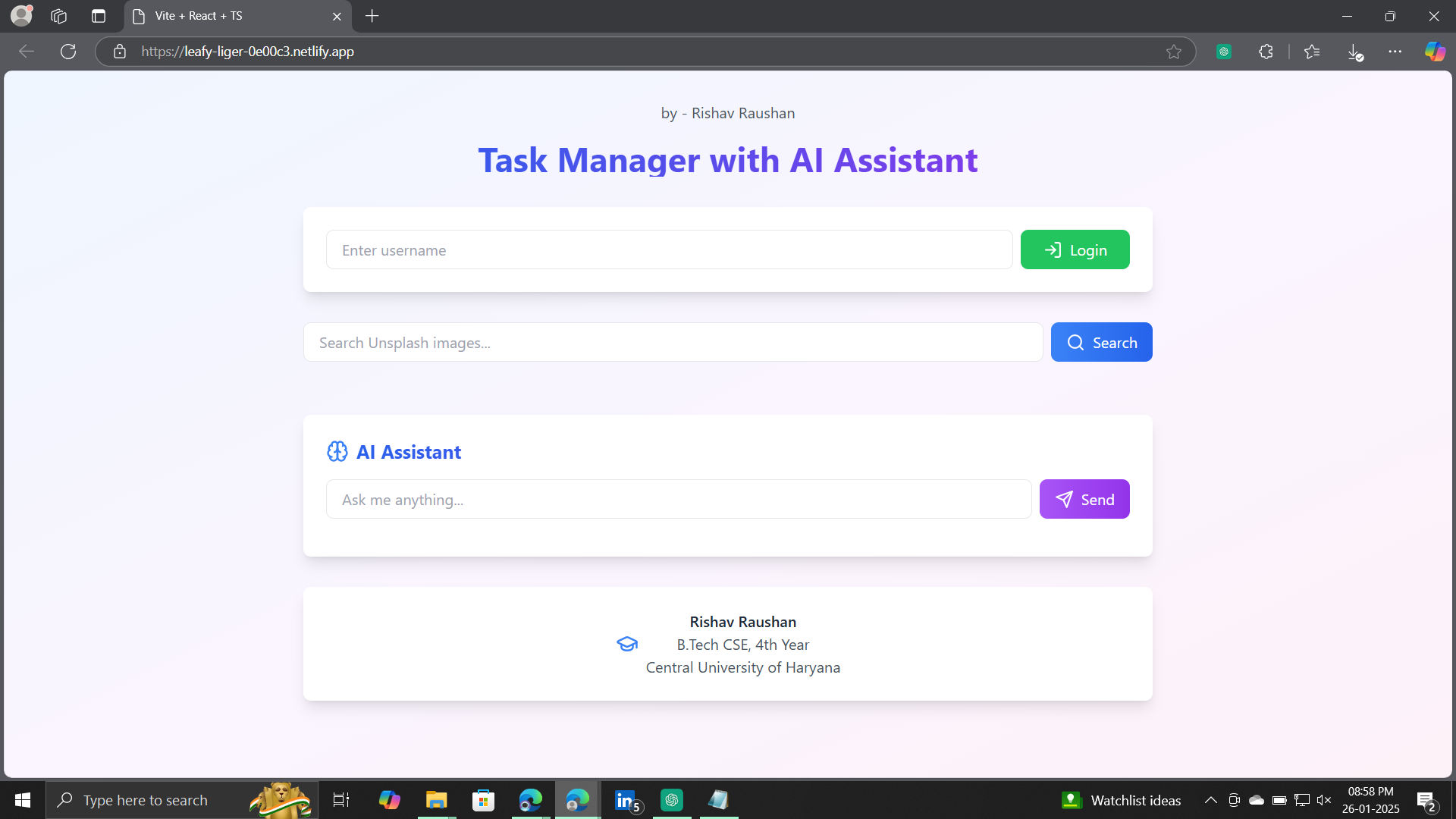
Task: Open the Downloads icon in toolbar
Action: [1354, 52]
